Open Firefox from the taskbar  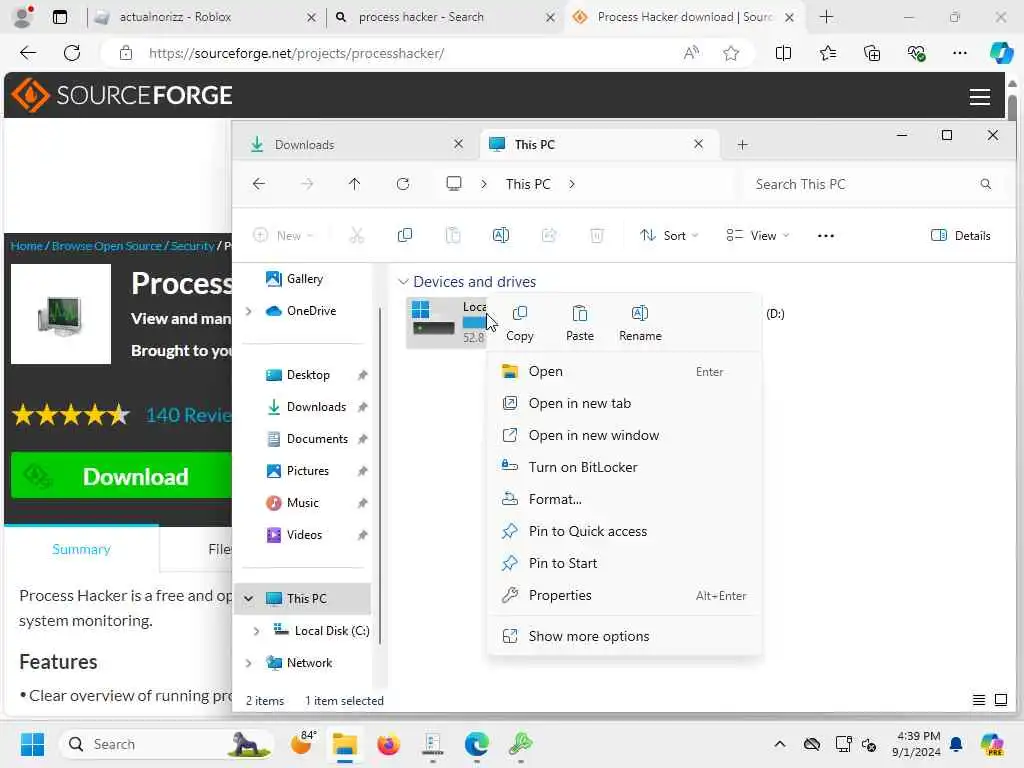(389, 744)
